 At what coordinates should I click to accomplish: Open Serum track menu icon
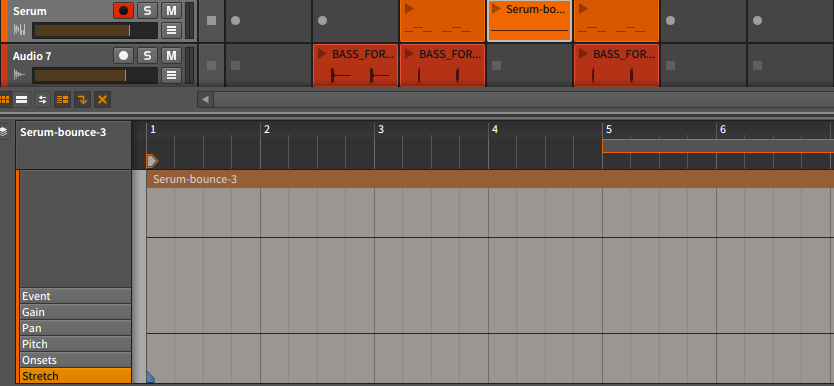point(171,30)
